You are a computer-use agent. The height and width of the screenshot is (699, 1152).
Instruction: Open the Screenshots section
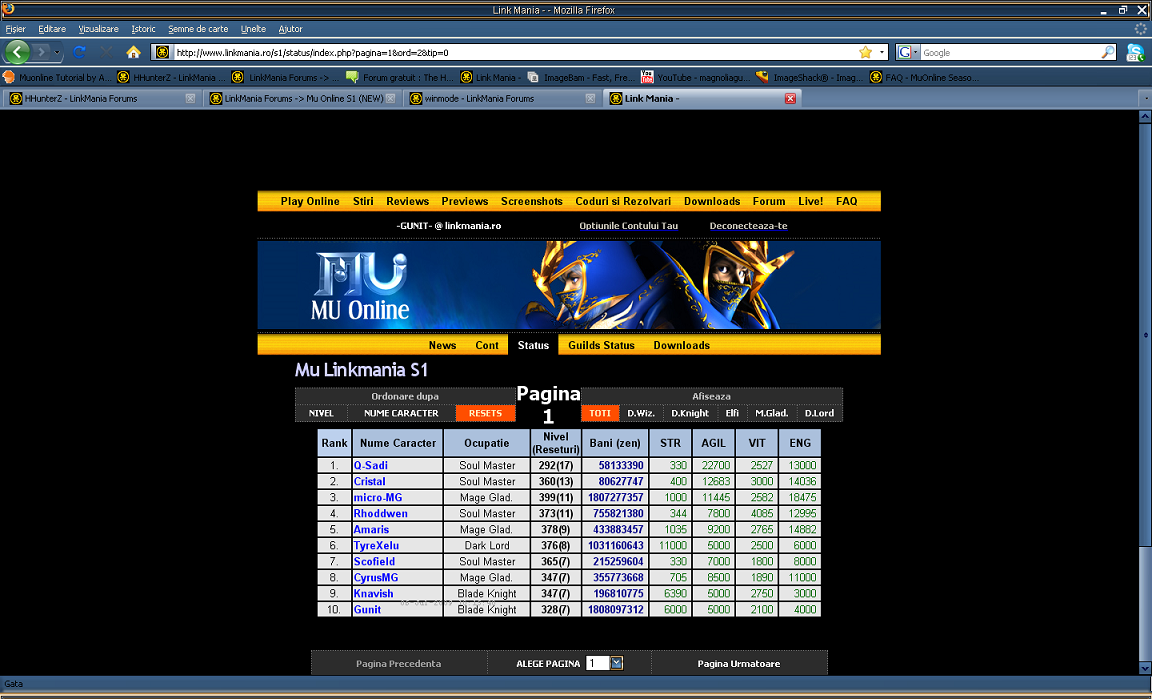pos(532,201)
